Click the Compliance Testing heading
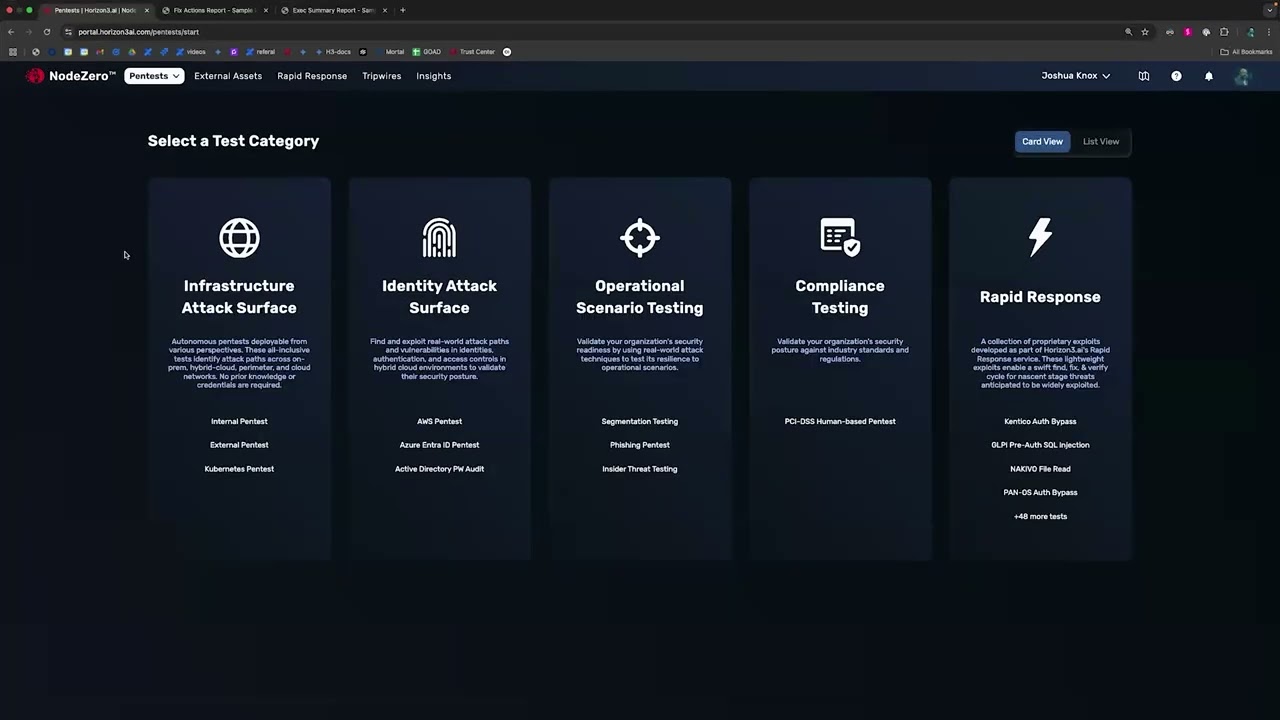This screenshot has height=720, width=1280. tap(840, 297)
